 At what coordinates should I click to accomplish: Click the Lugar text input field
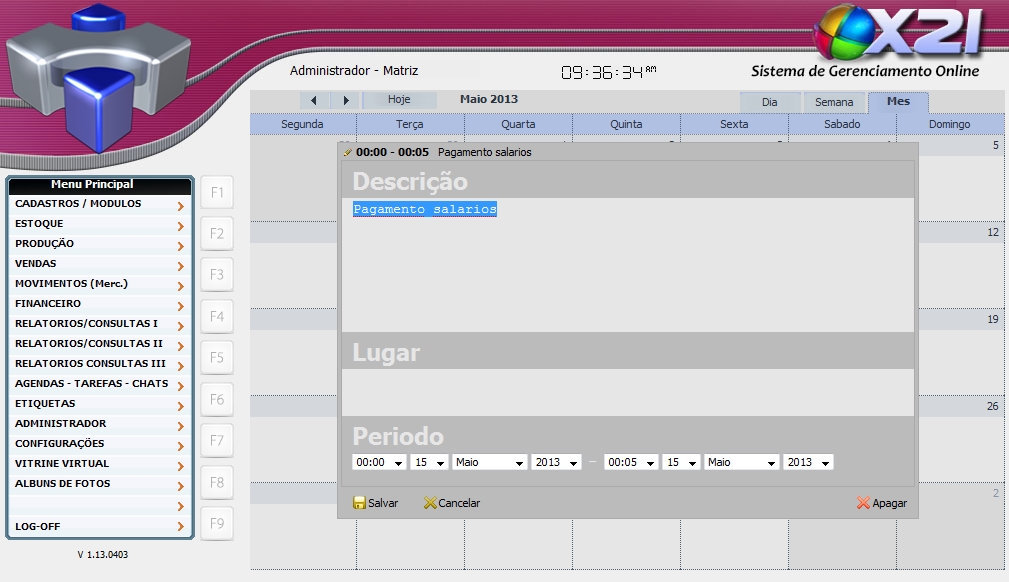coord(628,392)
